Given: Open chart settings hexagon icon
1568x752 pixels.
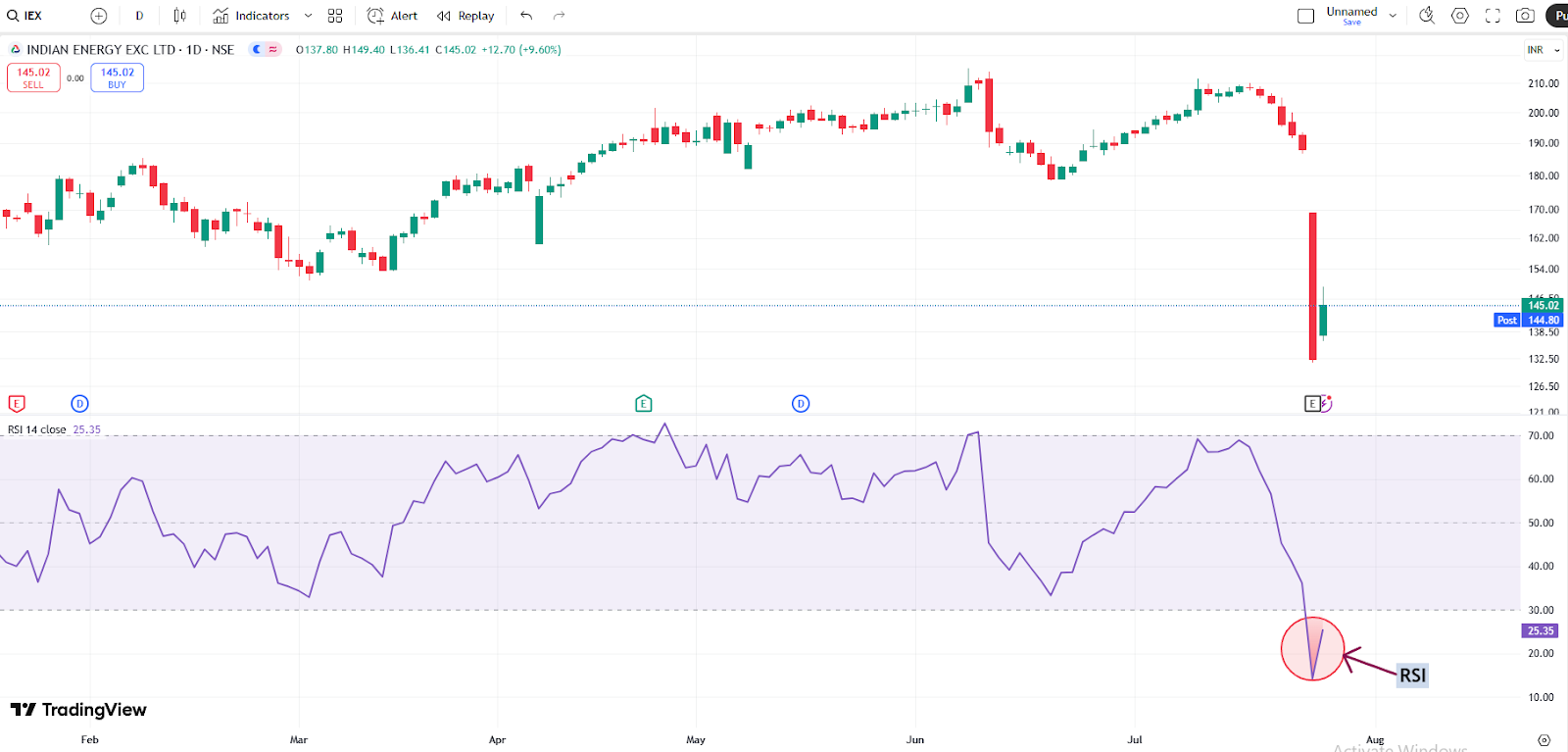Looking at the screenshot, I should coord(1460,16).
